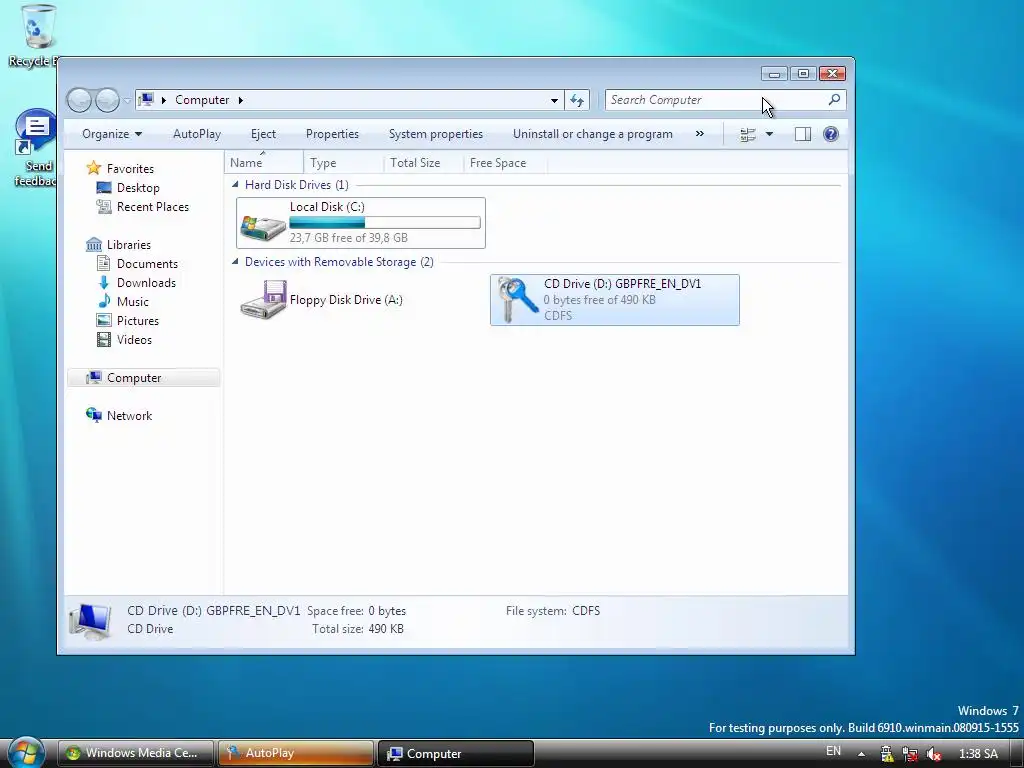
Task: Maximize the Computer window
Action: click(x=803, y=73)
